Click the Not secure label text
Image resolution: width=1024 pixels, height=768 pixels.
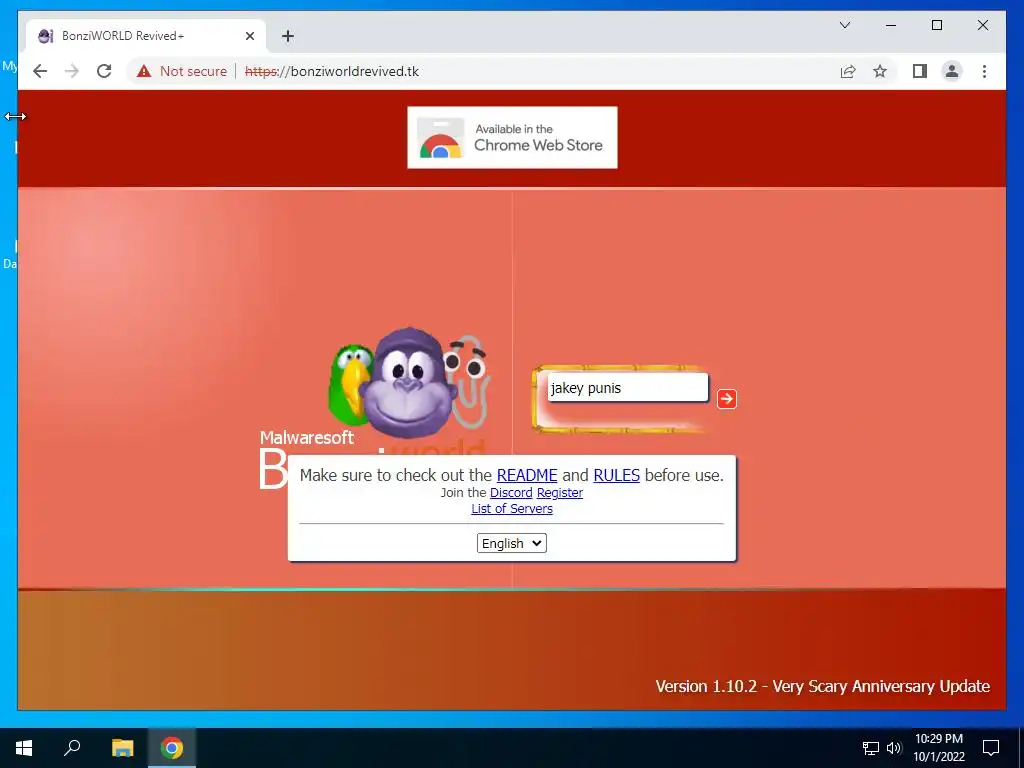(193, 71)
